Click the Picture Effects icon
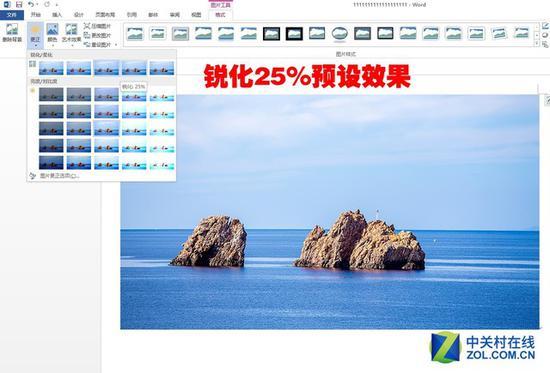This screenshot has height=373, width=550. point(545,35)
